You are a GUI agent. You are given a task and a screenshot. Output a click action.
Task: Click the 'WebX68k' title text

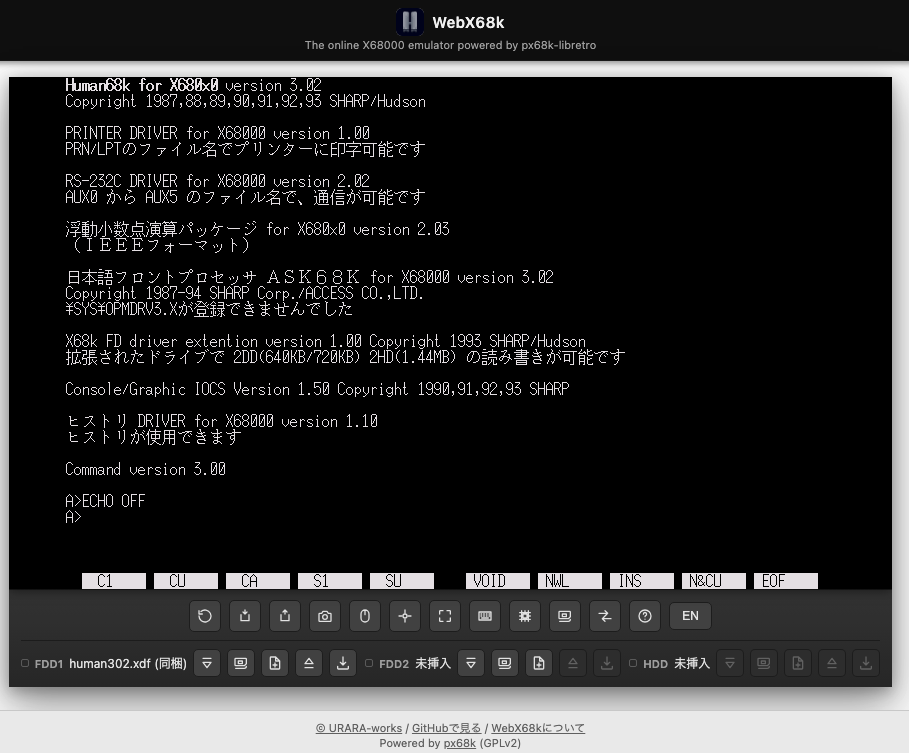(468, 23)
